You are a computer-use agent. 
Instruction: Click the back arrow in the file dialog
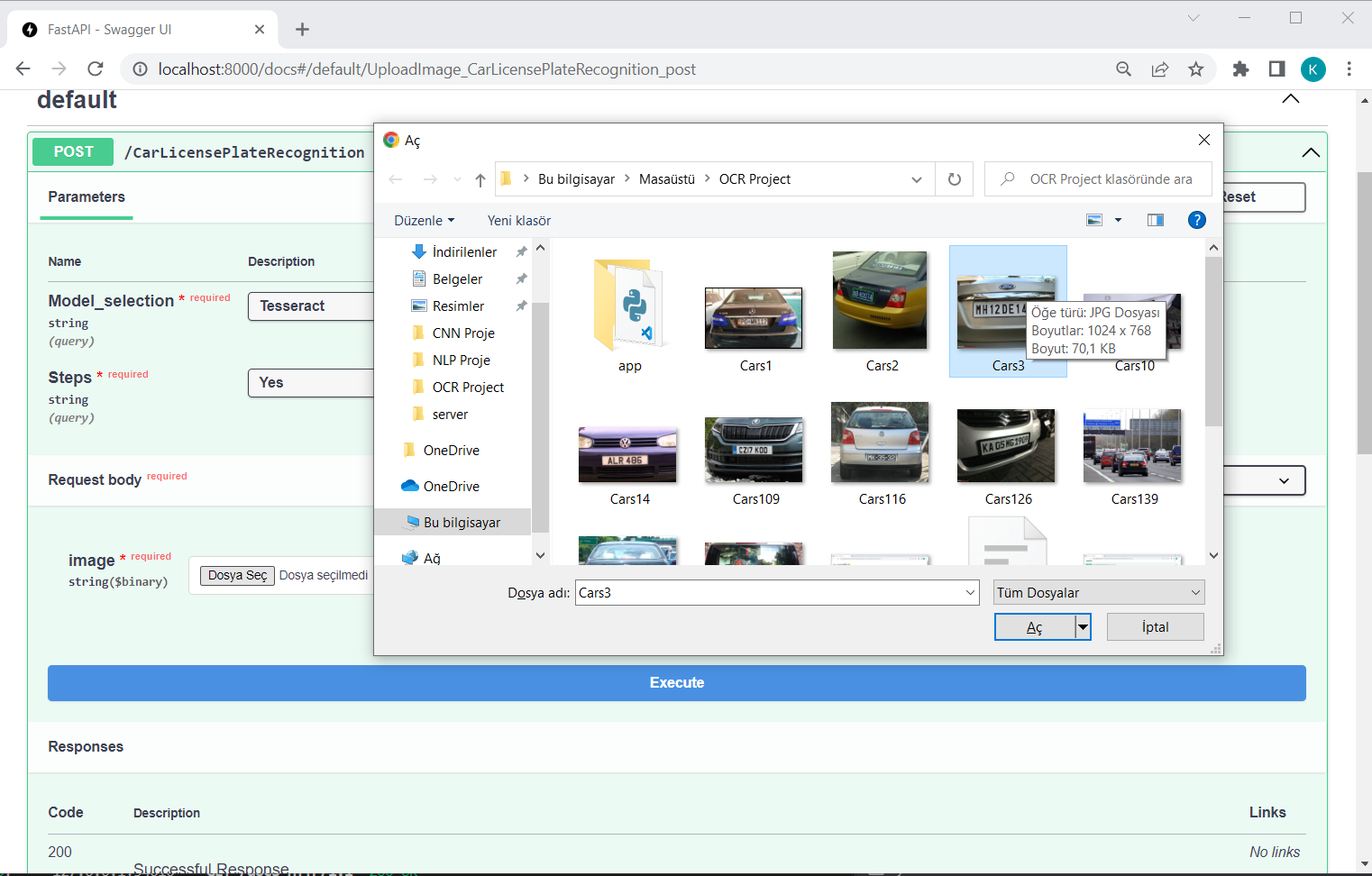pyautogui.click(x=395, y=178)
